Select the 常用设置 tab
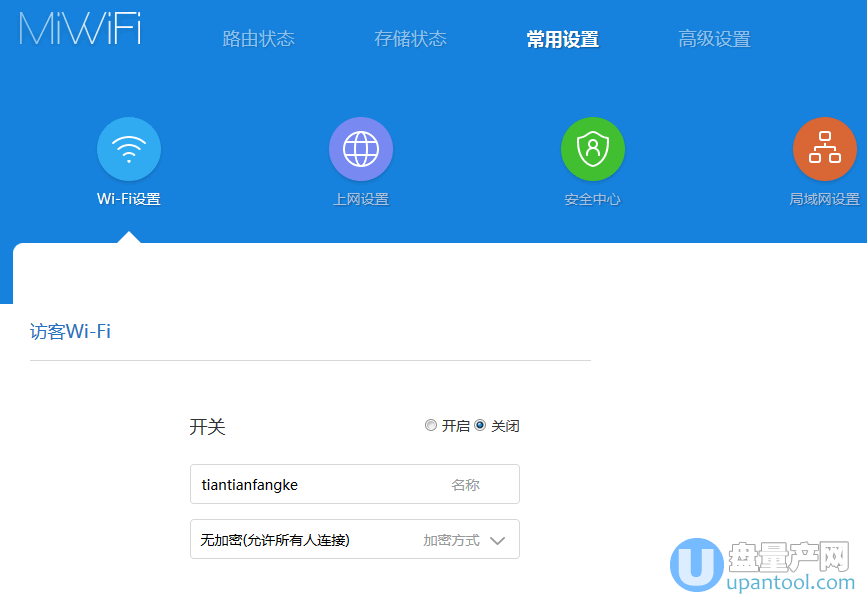This screenshot has width=867, height=600. (x=562, y=38)
